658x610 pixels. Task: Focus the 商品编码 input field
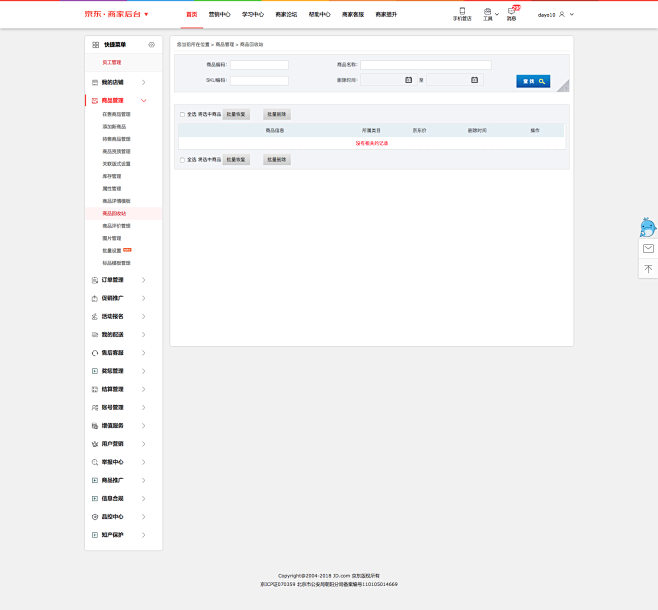click(259, 65)
